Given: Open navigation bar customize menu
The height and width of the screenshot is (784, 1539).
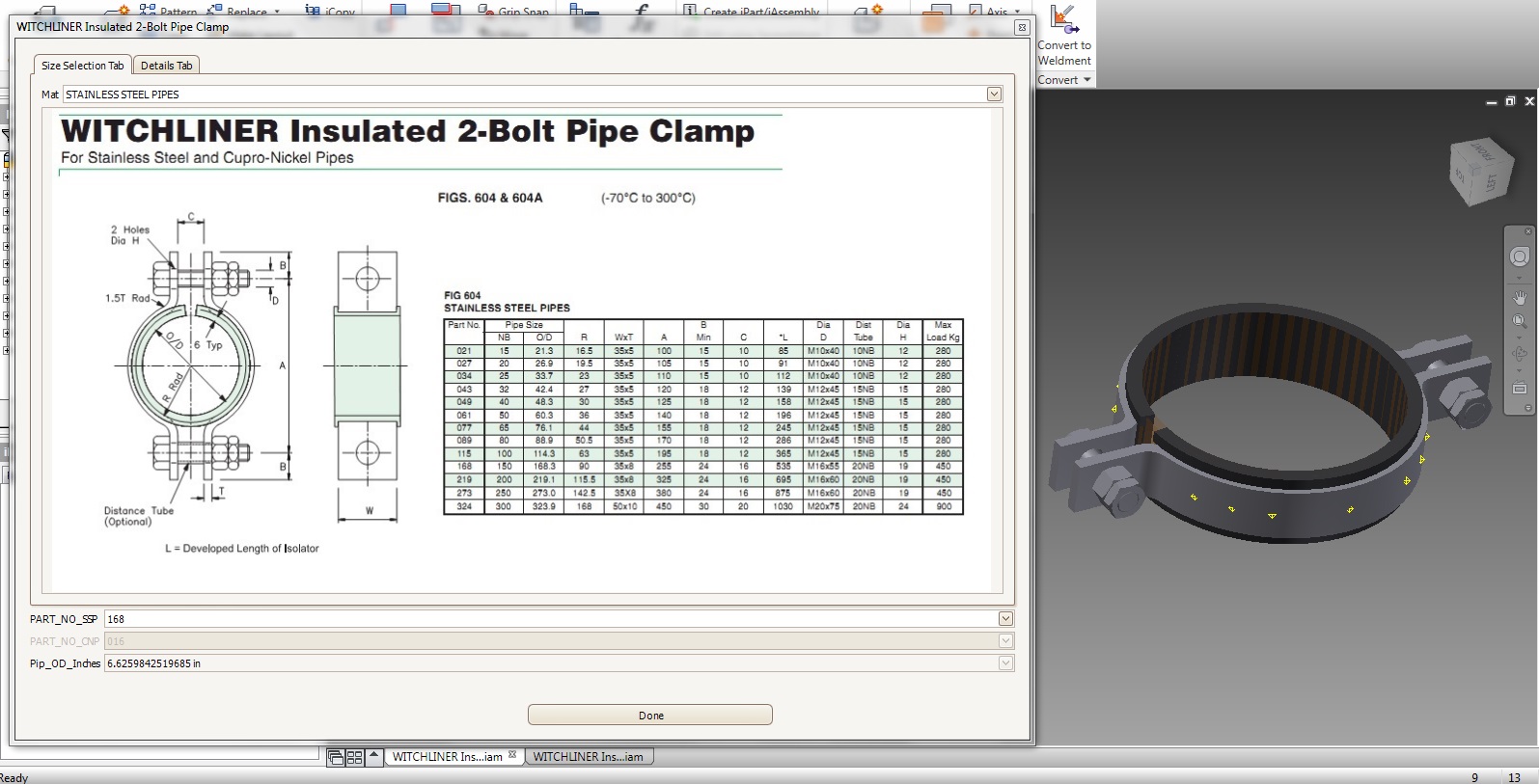Looking at the screenshot, I should point(1527,409).
